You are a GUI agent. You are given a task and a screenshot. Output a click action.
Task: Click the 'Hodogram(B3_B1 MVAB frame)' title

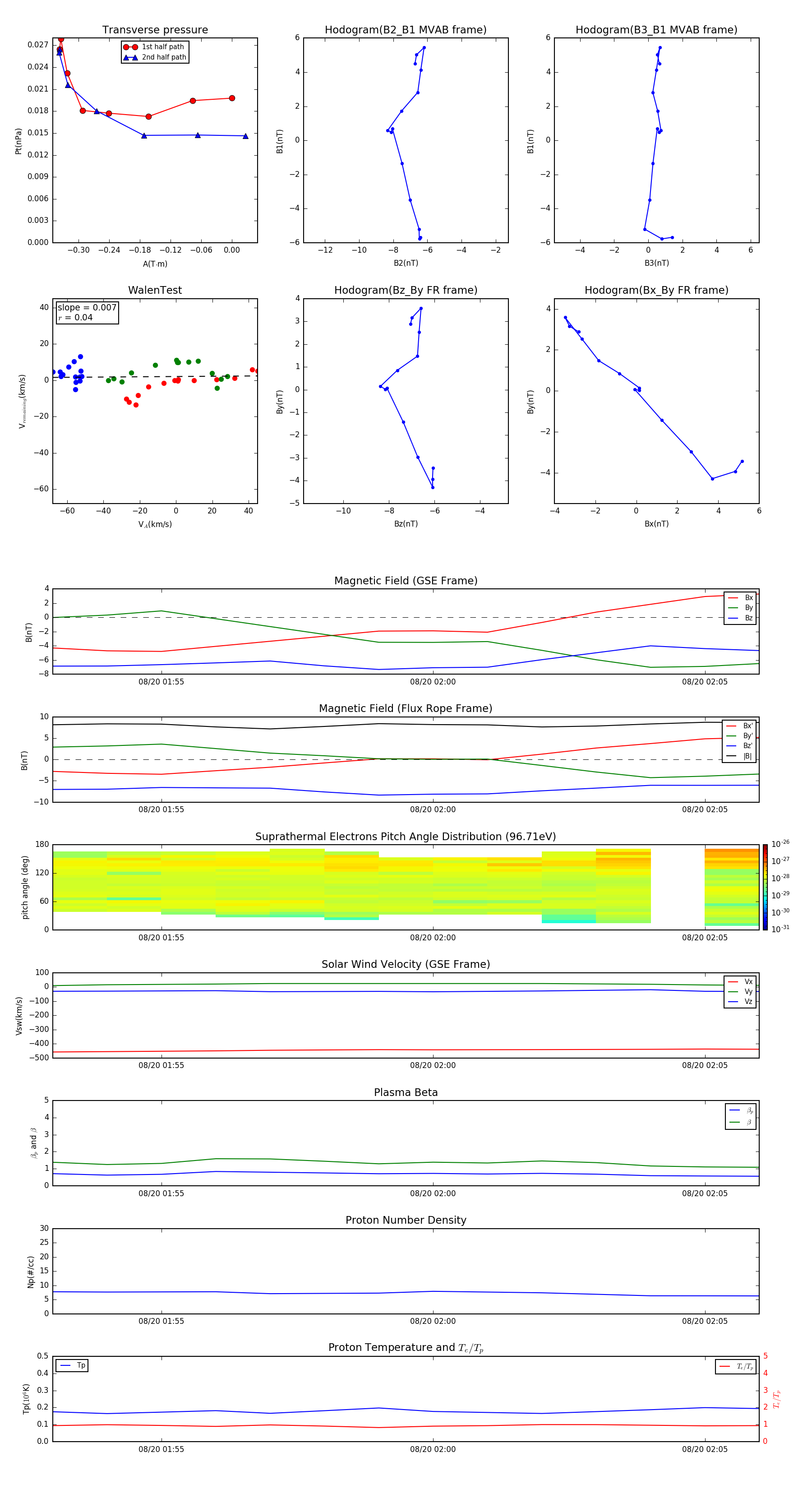656,30
